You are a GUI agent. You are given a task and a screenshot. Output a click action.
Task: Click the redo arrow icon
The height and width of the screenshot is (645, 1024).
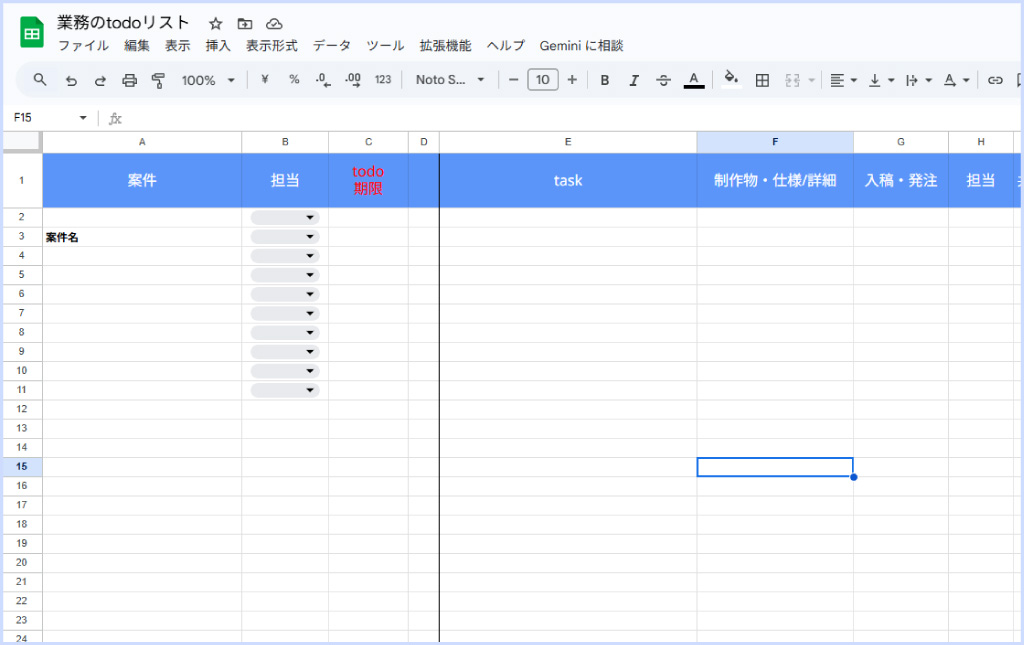click(99, 80)
